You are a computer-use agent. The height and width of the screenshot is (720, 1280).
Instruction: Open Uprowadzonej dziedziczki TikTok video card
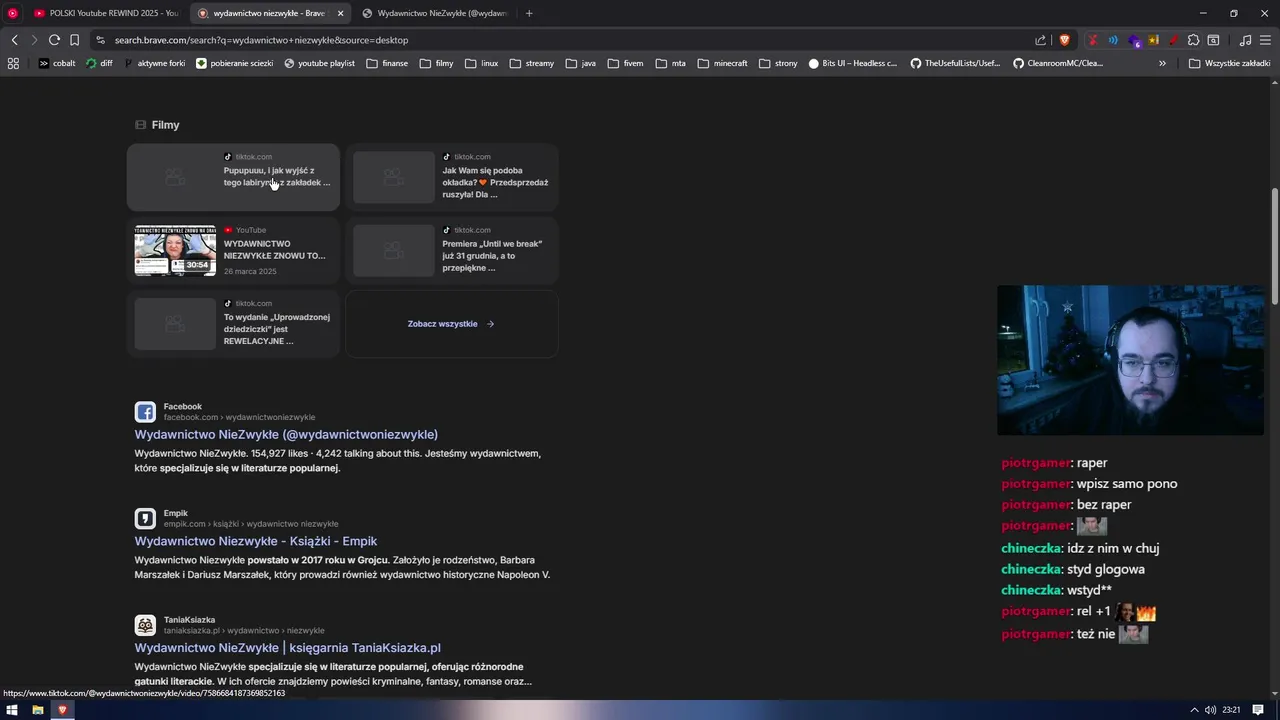(233, 324)
